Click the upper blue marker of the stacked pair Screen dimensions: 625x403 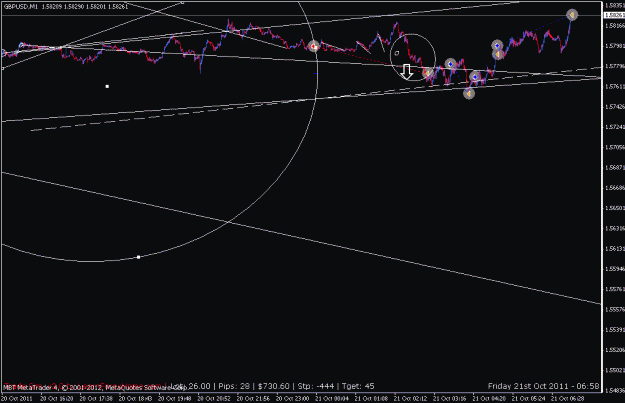point(497,45)
